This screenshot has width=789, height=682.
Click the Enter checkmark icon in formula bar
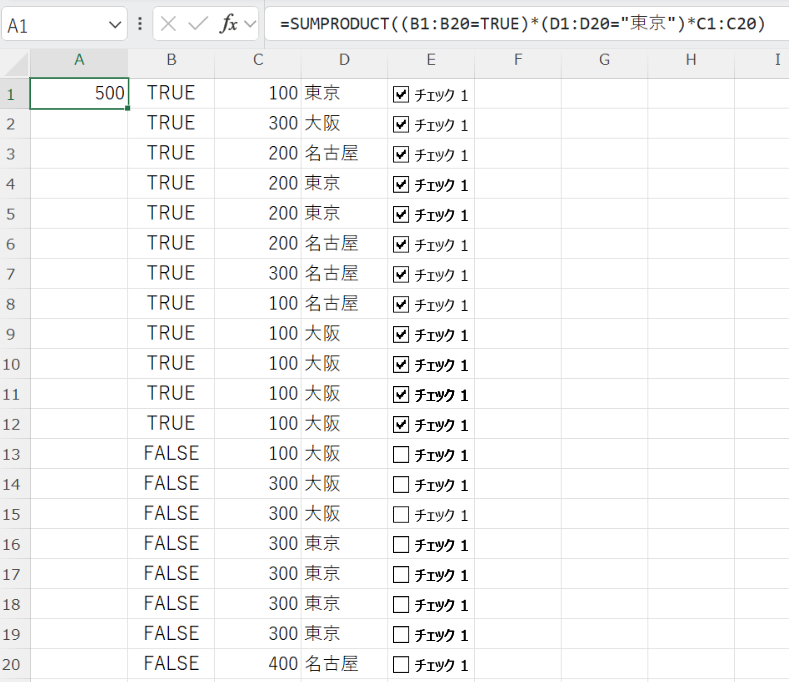click(199, 25)
